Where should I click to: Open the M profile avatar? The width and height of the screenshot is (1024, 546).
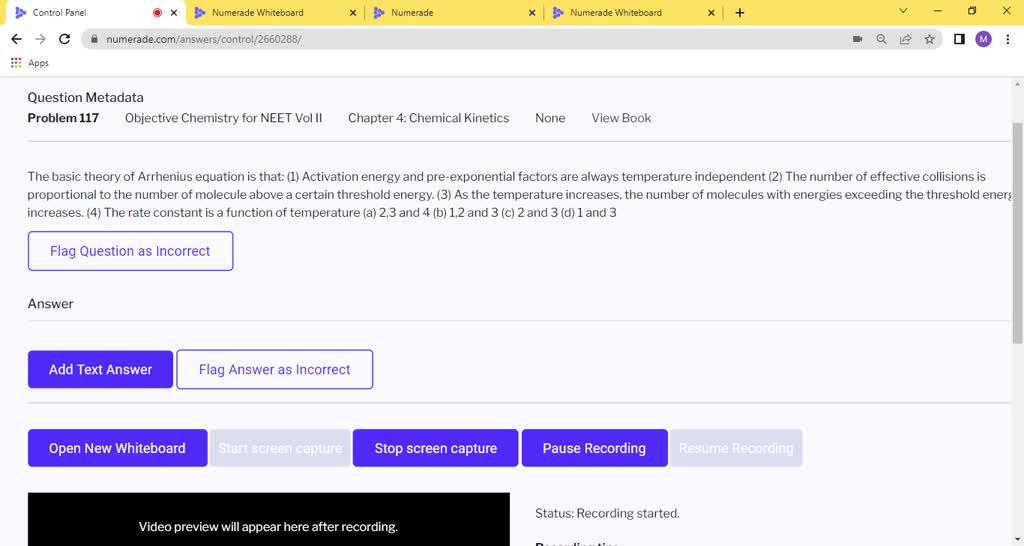(x=983, y=39)
